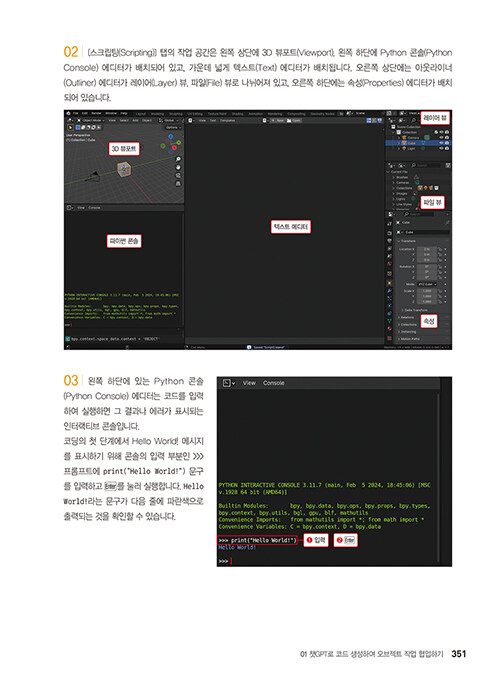Click the green Y axis on the navigation gizmo

[x=178, y=142]
